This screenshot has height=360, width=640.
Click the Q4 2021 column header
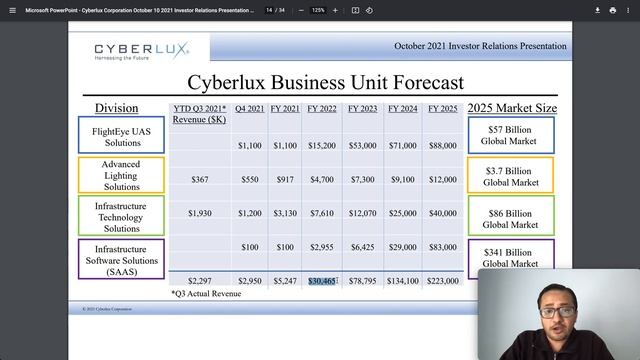(249, 109)
